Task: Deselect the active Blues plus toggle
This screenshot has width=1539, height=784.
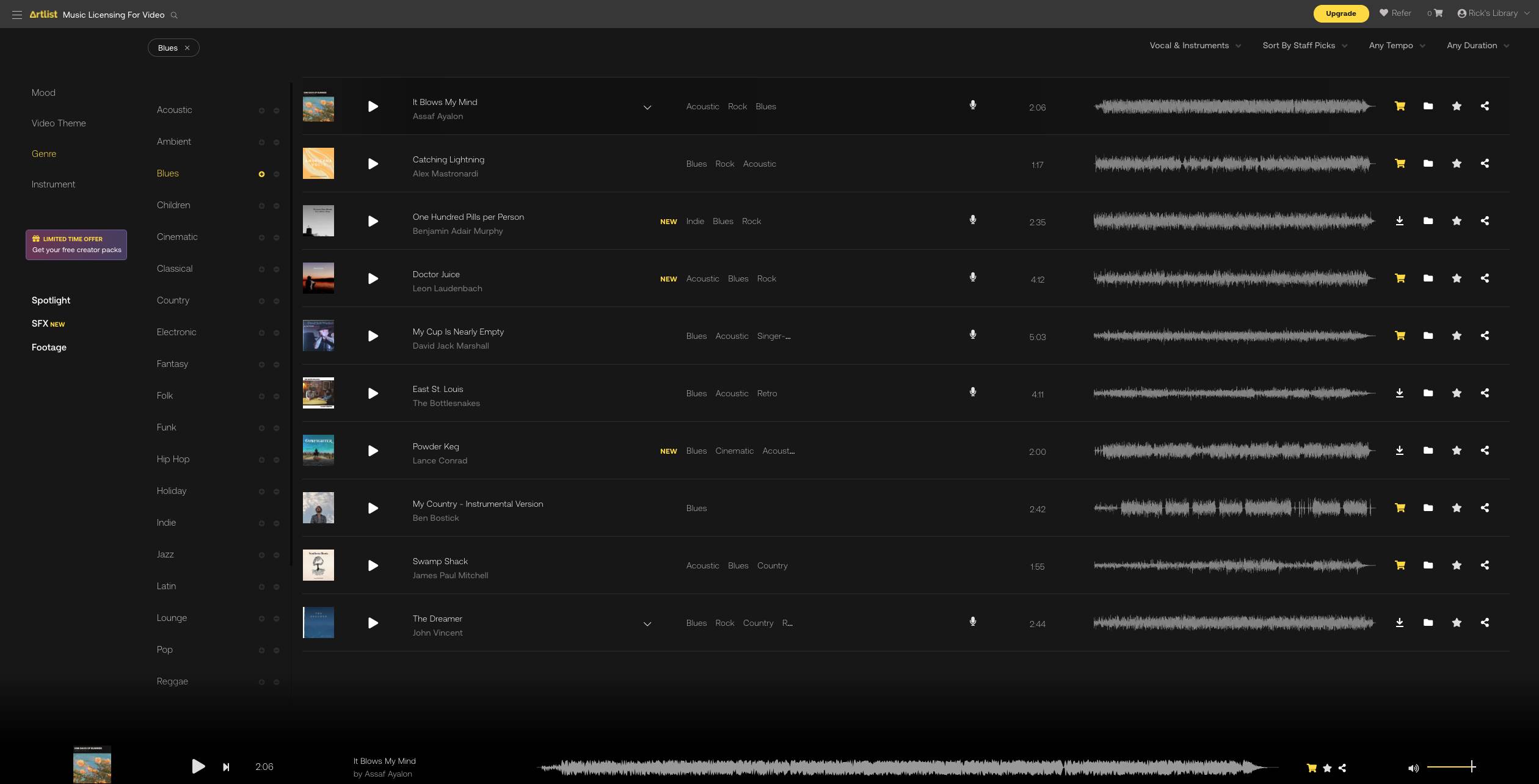Action: pyautogui.click(x=261, y=174)
